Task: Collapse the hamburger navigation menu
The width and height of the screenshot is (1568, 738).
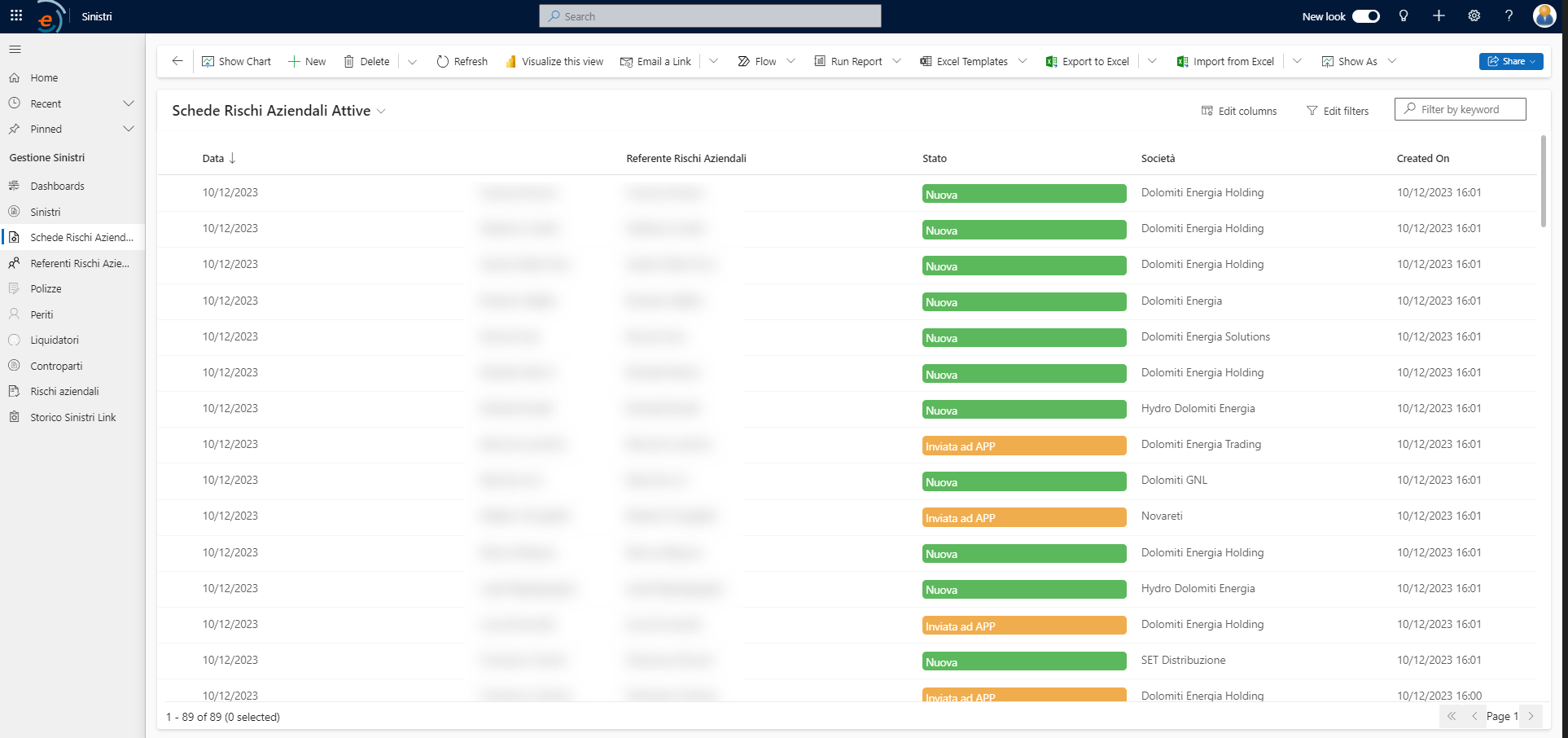Action: pyautogui.click(x=15, y=50)
